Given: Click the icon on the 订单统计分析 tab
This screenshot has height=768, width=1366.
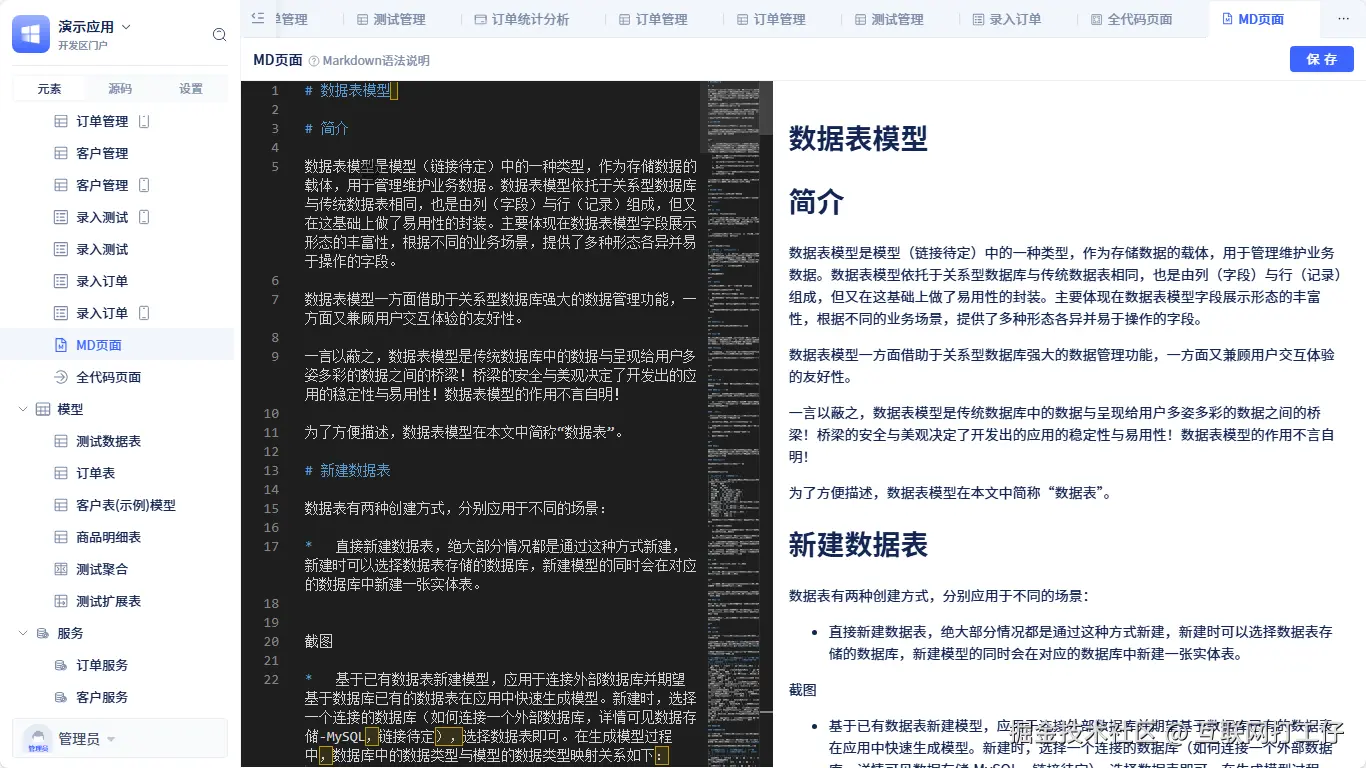Looking at the screenshot, I should click(480, 19).
